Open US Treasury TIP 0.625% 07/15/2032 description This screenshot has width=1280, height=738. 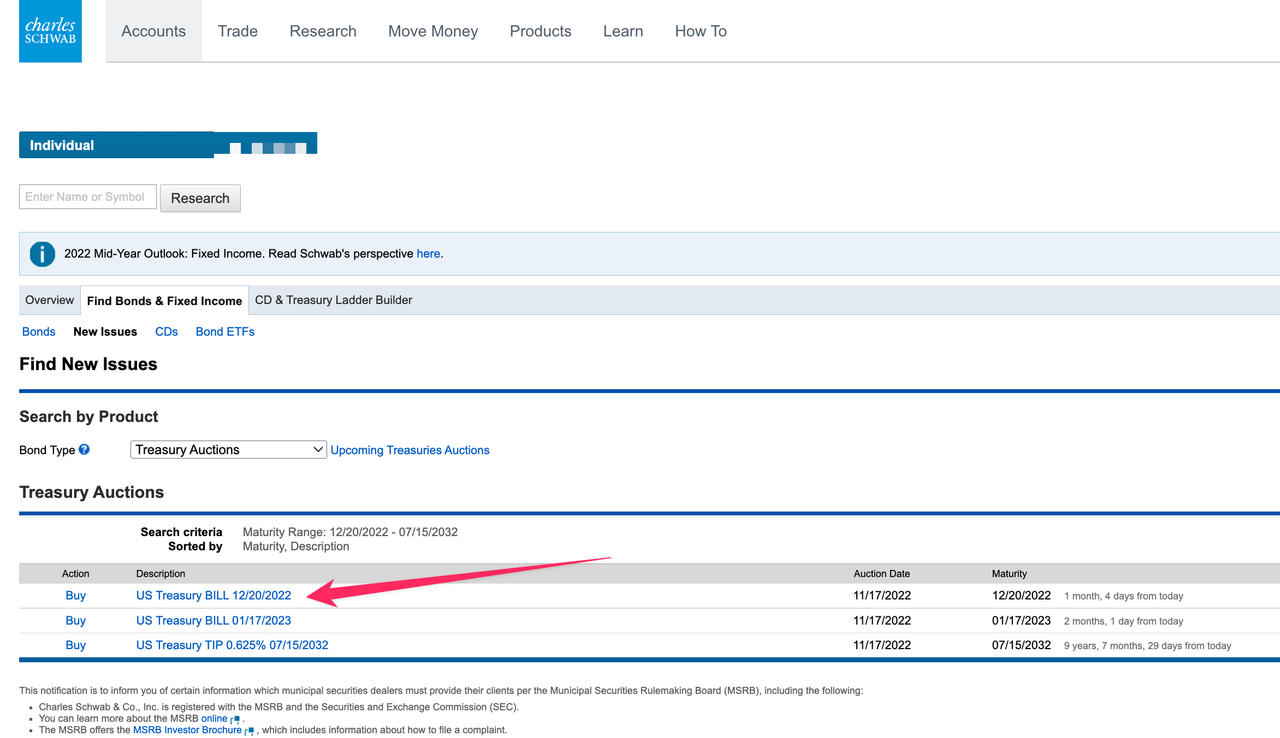[x=232, y=645]
